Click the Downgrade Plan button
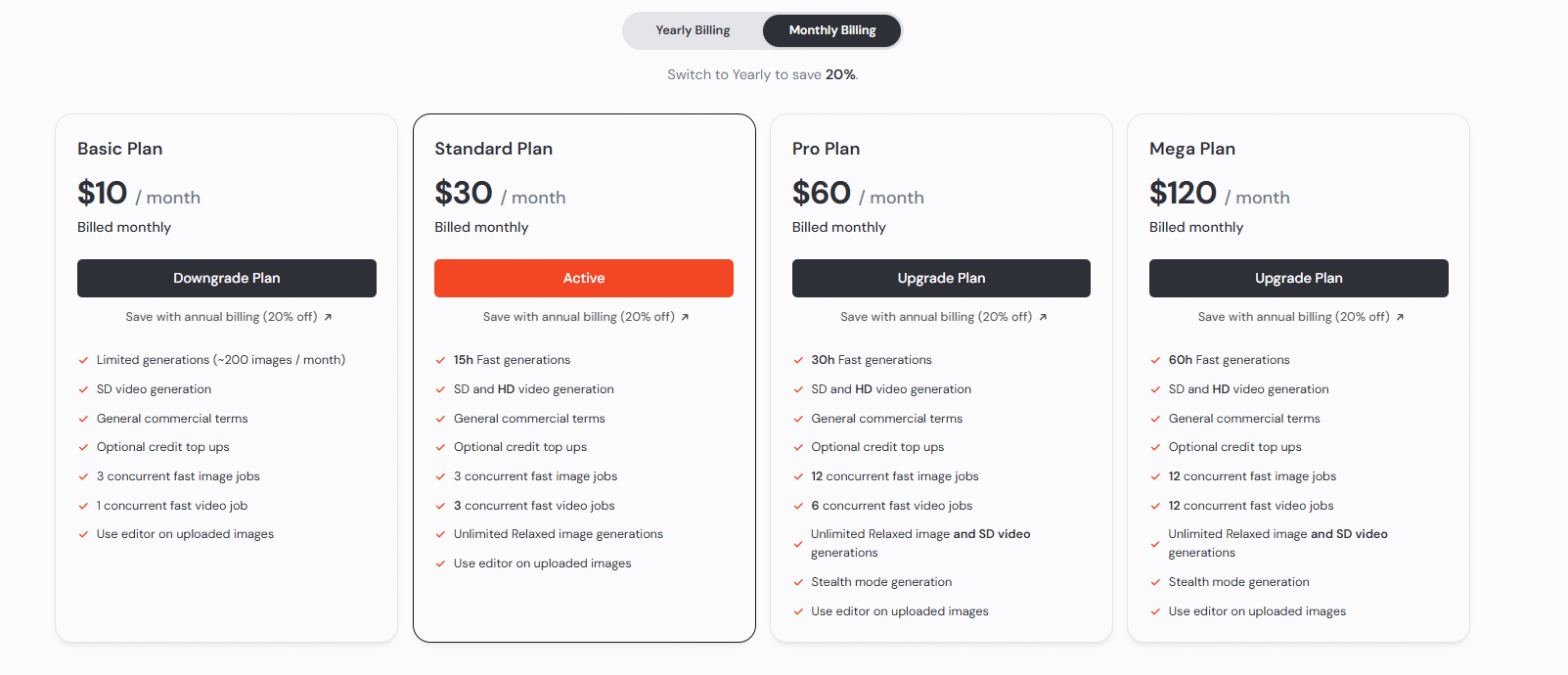Screen dimensions: 1568x675 point(226,278)
